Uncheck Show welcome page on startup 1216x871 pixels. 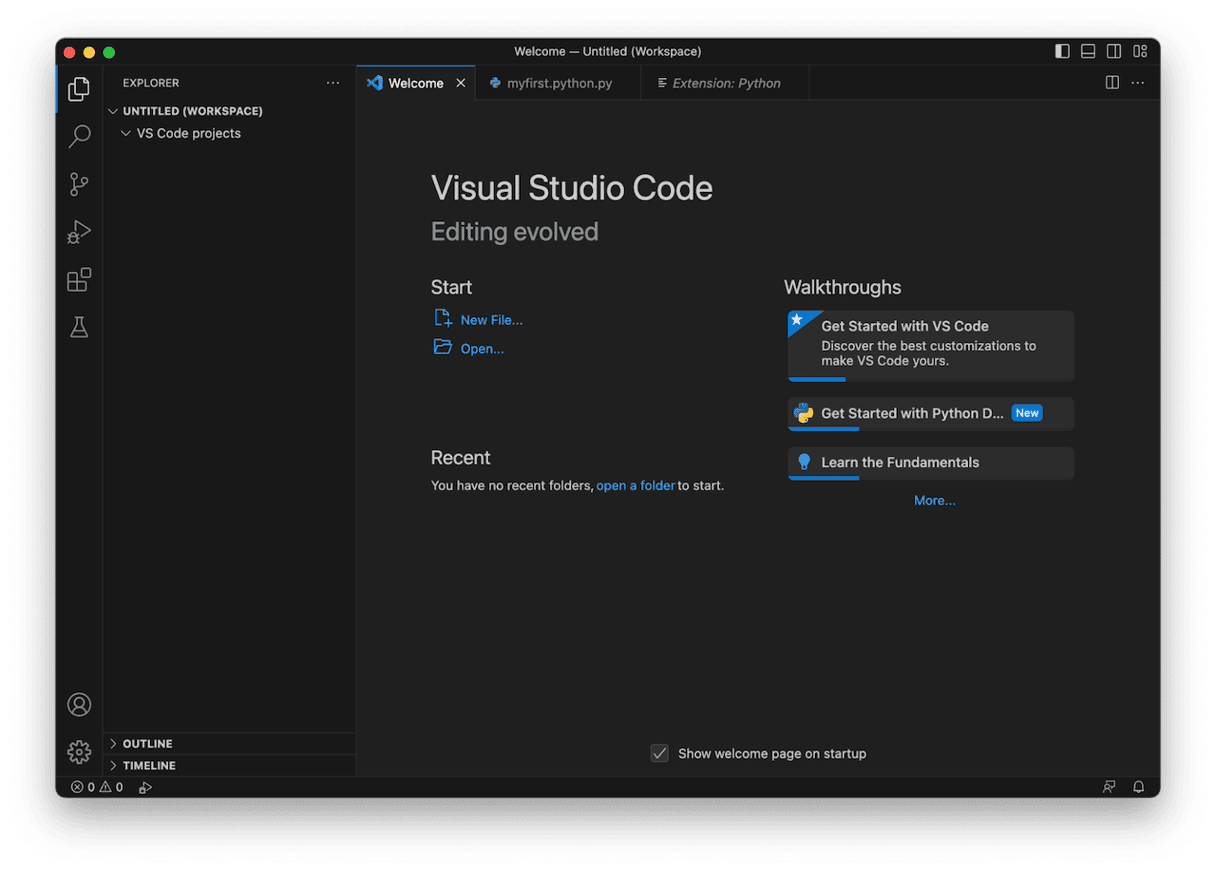[660, 753]
